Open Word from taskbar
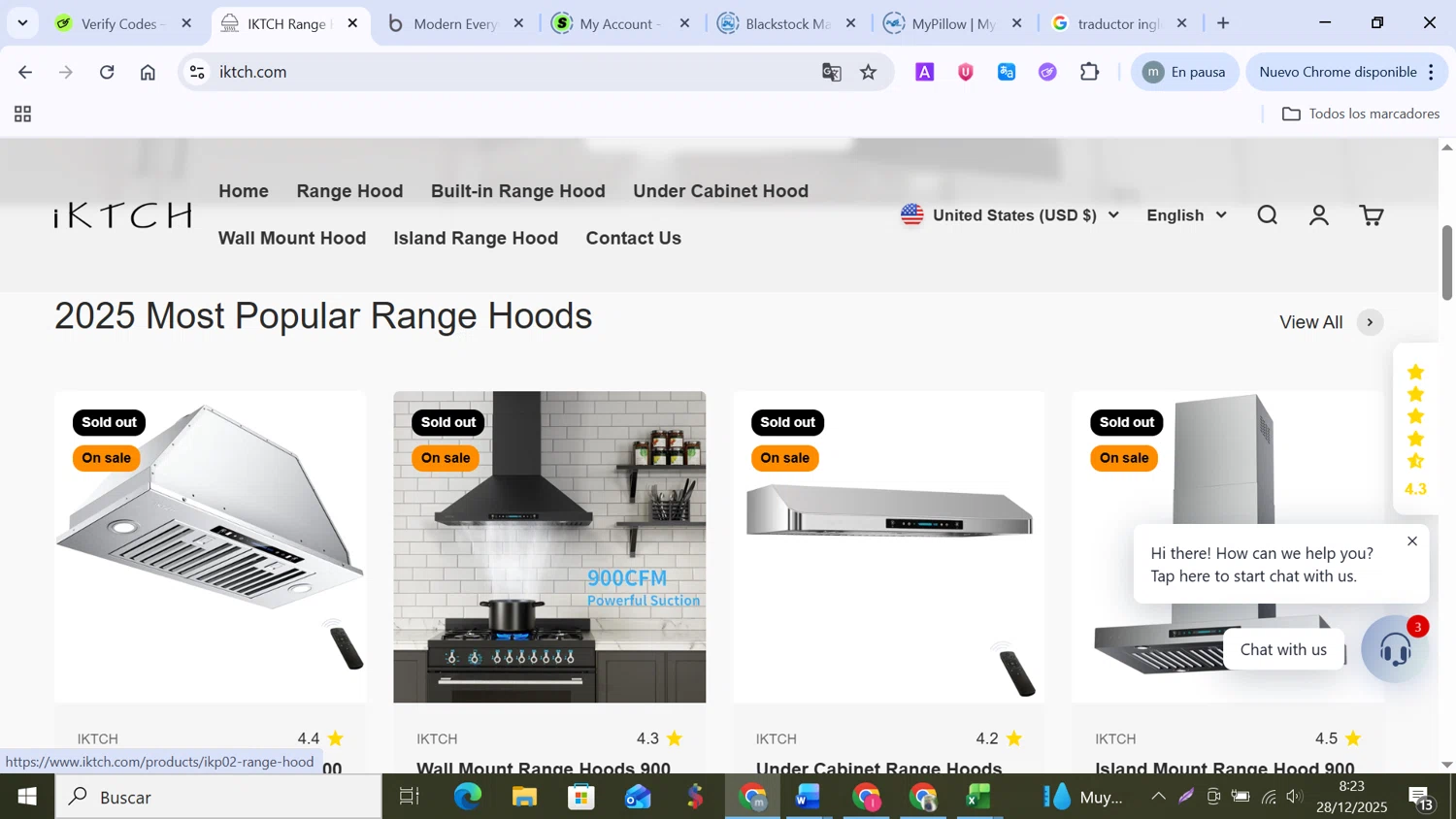 pos(808,797)
